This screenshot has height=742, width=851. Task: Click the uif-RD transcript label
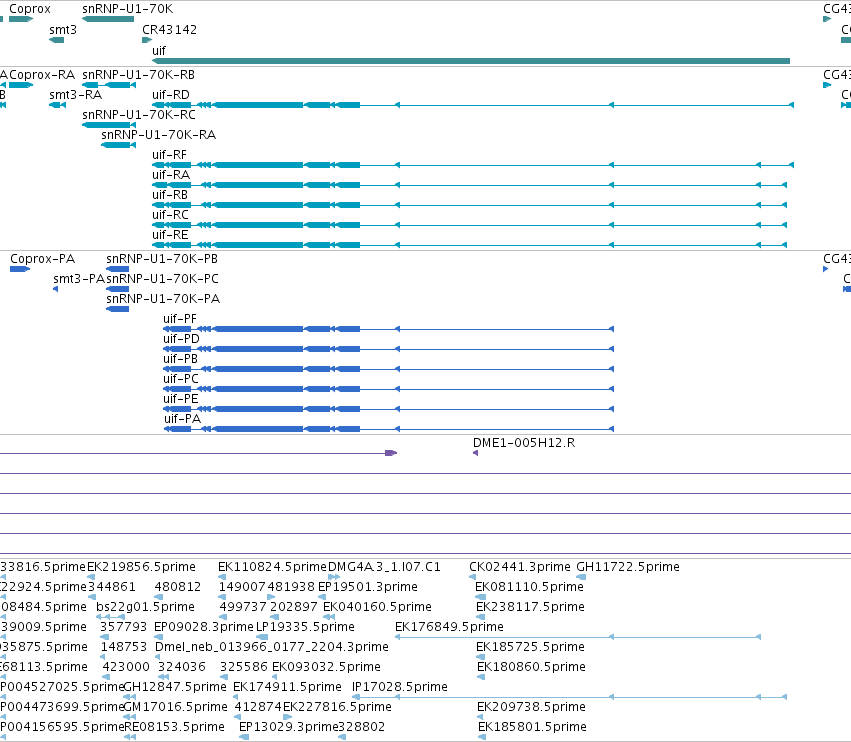170,94
